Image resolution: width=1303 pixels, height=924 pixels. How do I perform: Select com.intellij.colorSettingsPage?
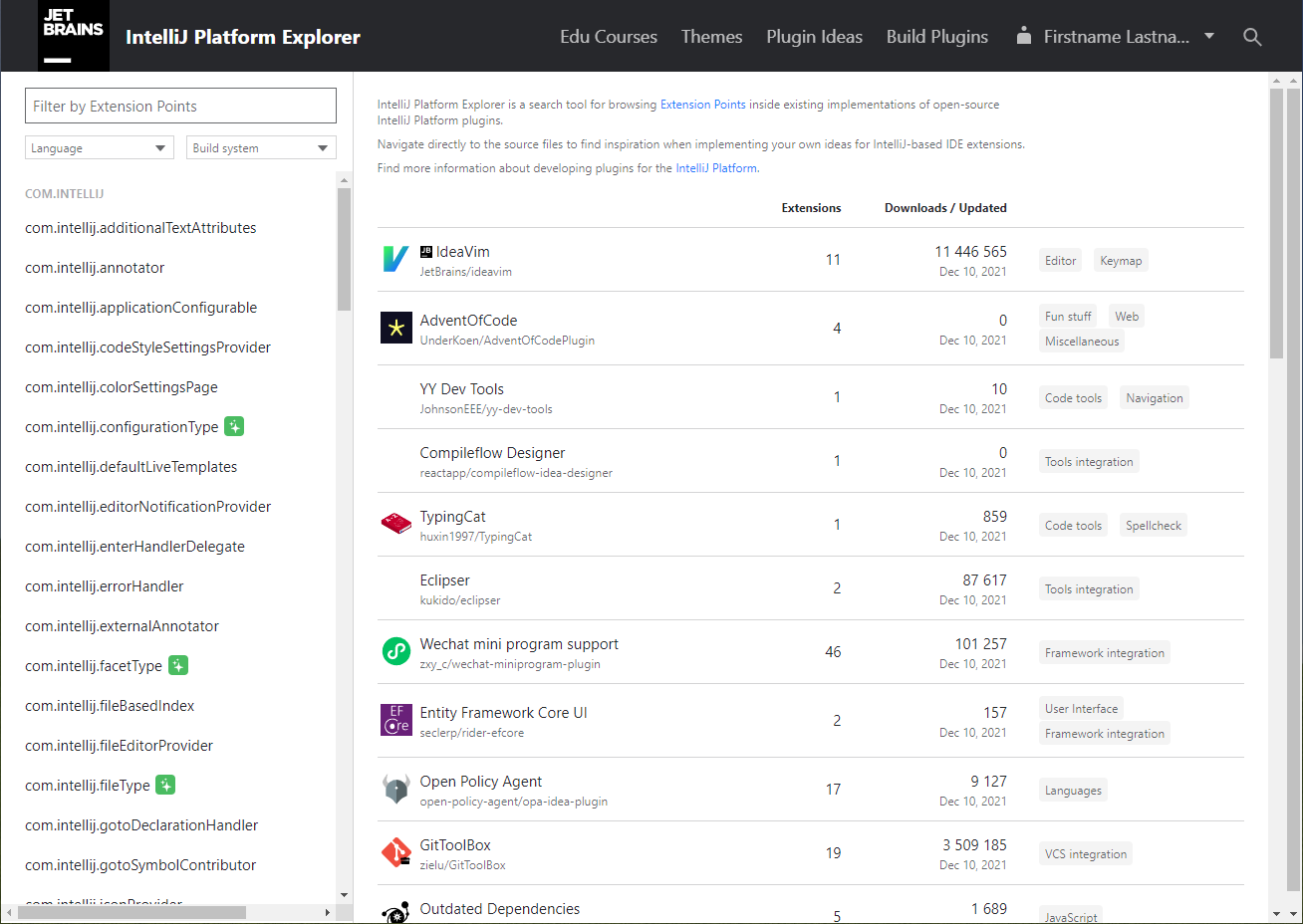tap(122, 387)
